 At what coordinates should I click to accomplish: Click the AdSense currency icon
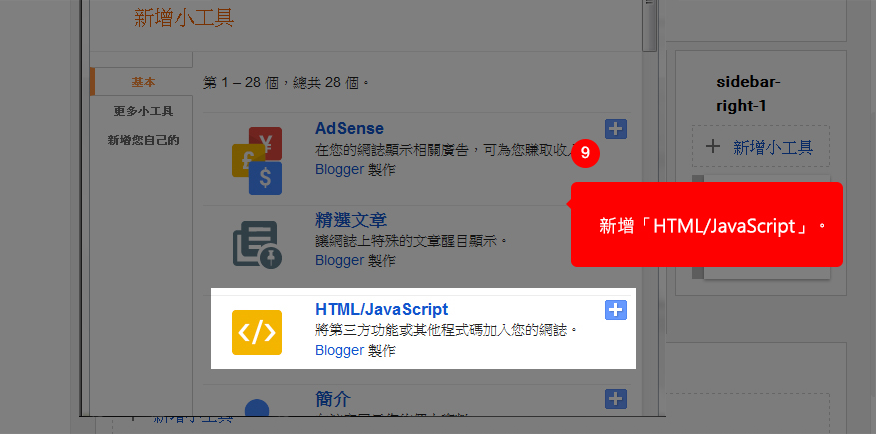[x=257, y=161]
